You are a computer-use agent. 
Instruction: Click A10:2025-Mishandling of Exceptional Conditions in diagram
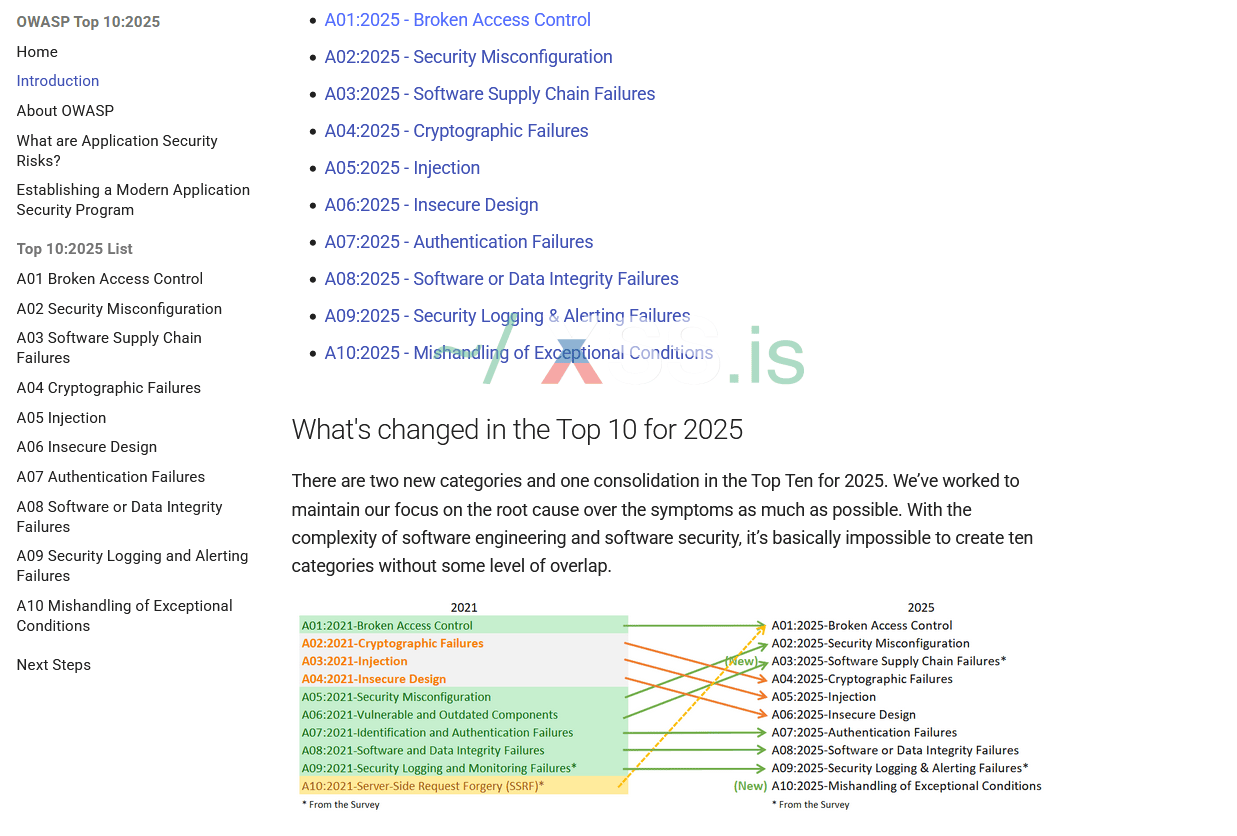coord(906,786)
